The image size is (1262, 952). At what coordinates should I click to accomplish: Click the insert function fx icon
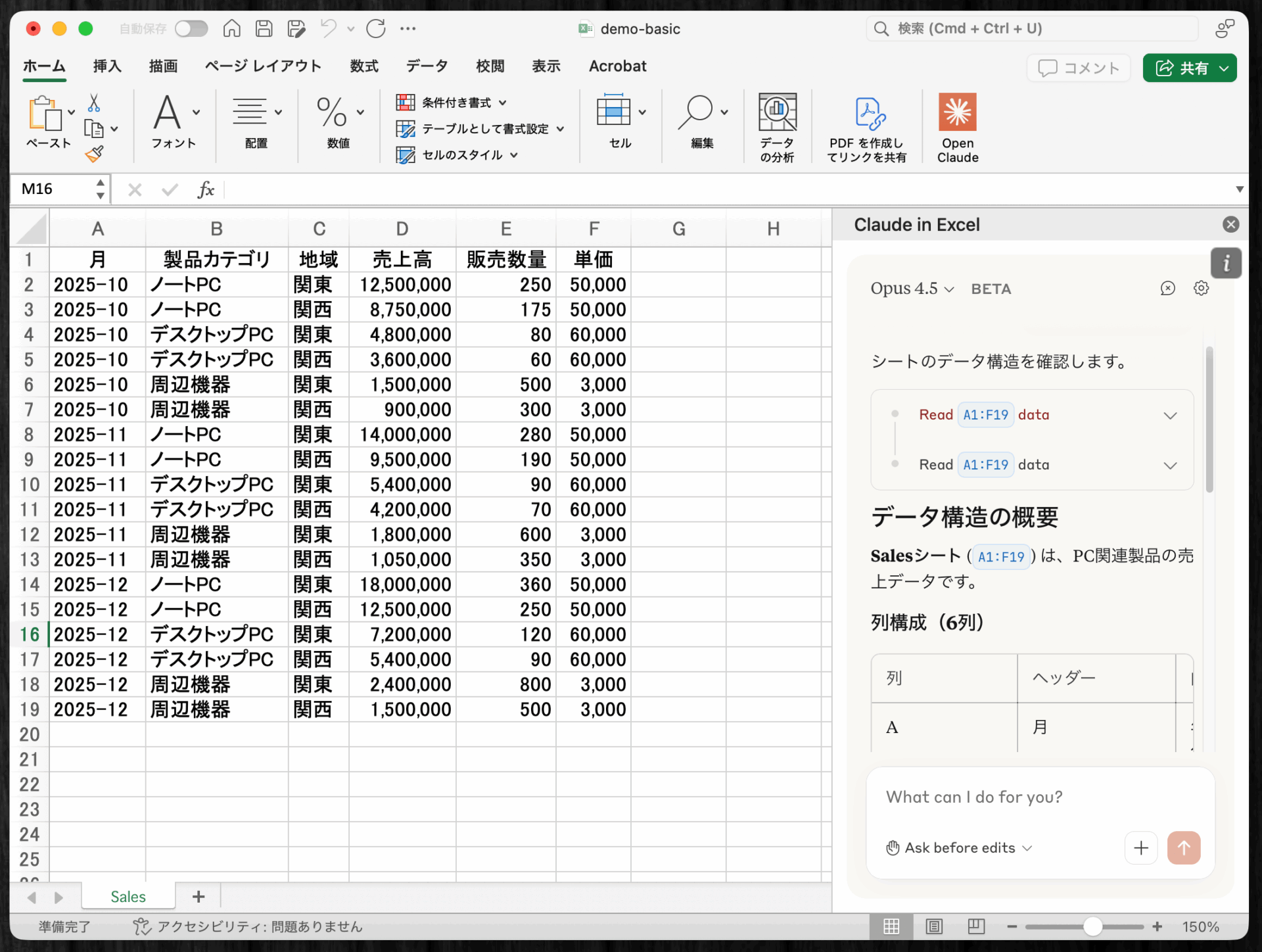pos(206,190)
